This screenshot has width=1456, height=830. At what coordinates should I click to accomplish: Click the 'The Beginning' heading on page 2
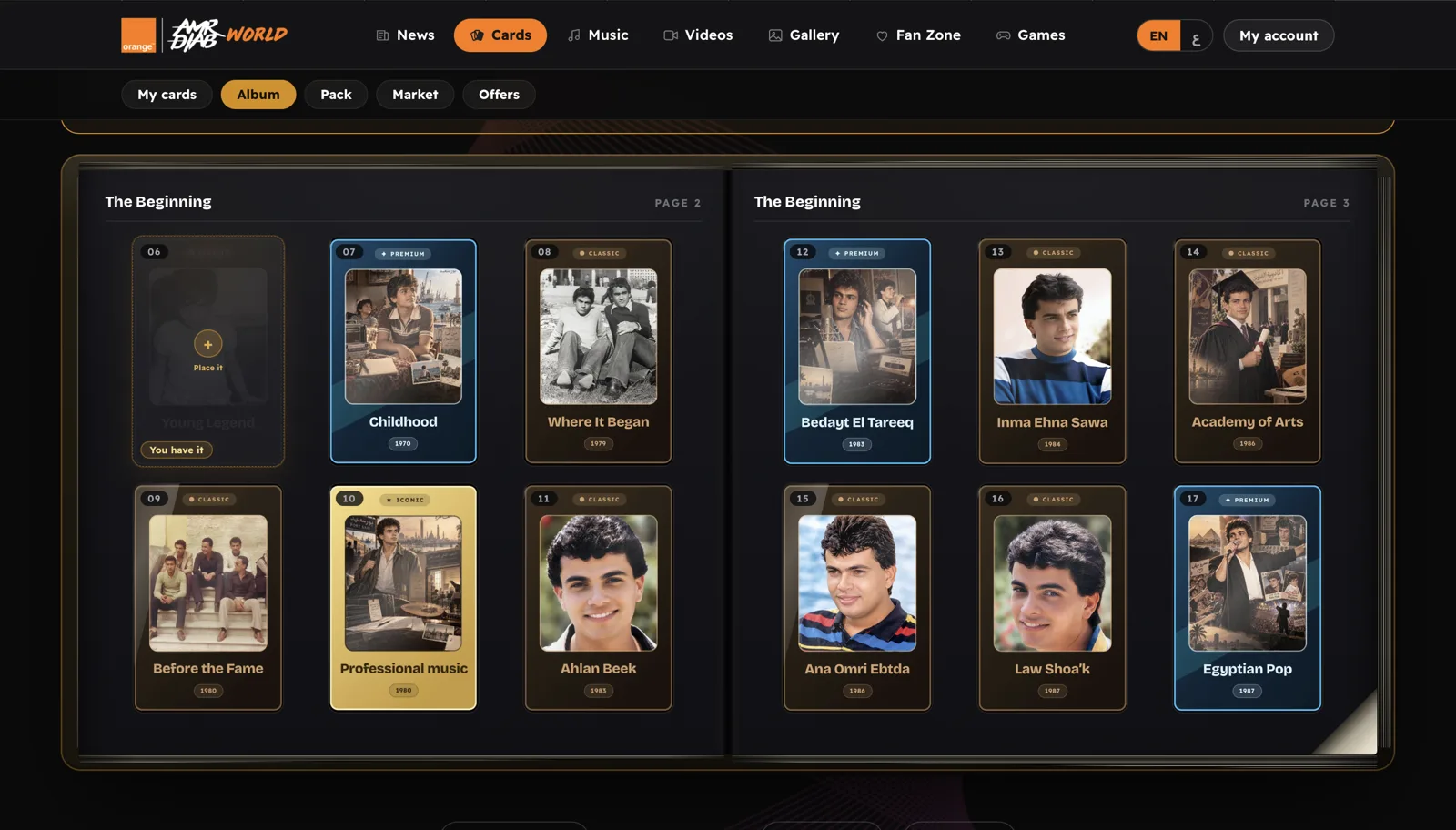(158, 202)
